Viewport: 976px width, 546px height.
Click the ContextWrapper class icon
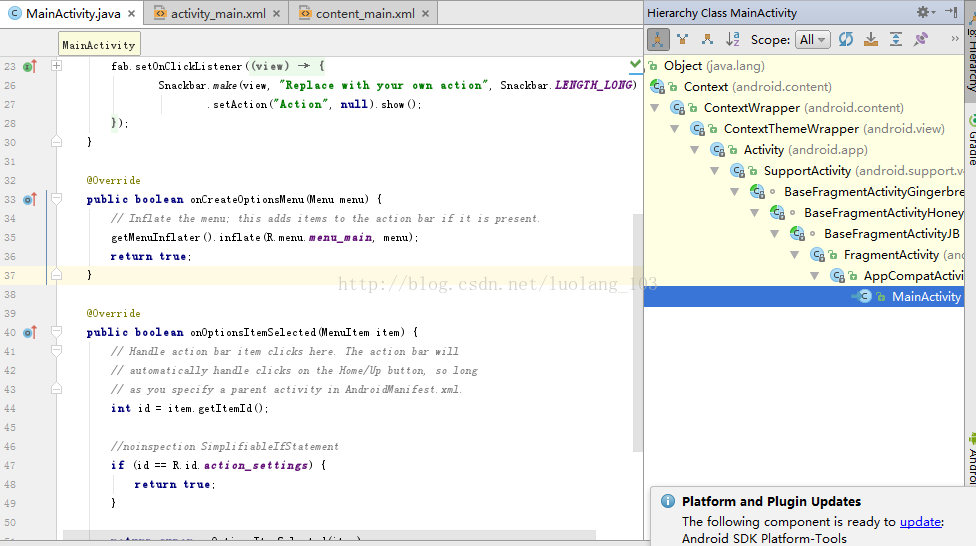678,108
